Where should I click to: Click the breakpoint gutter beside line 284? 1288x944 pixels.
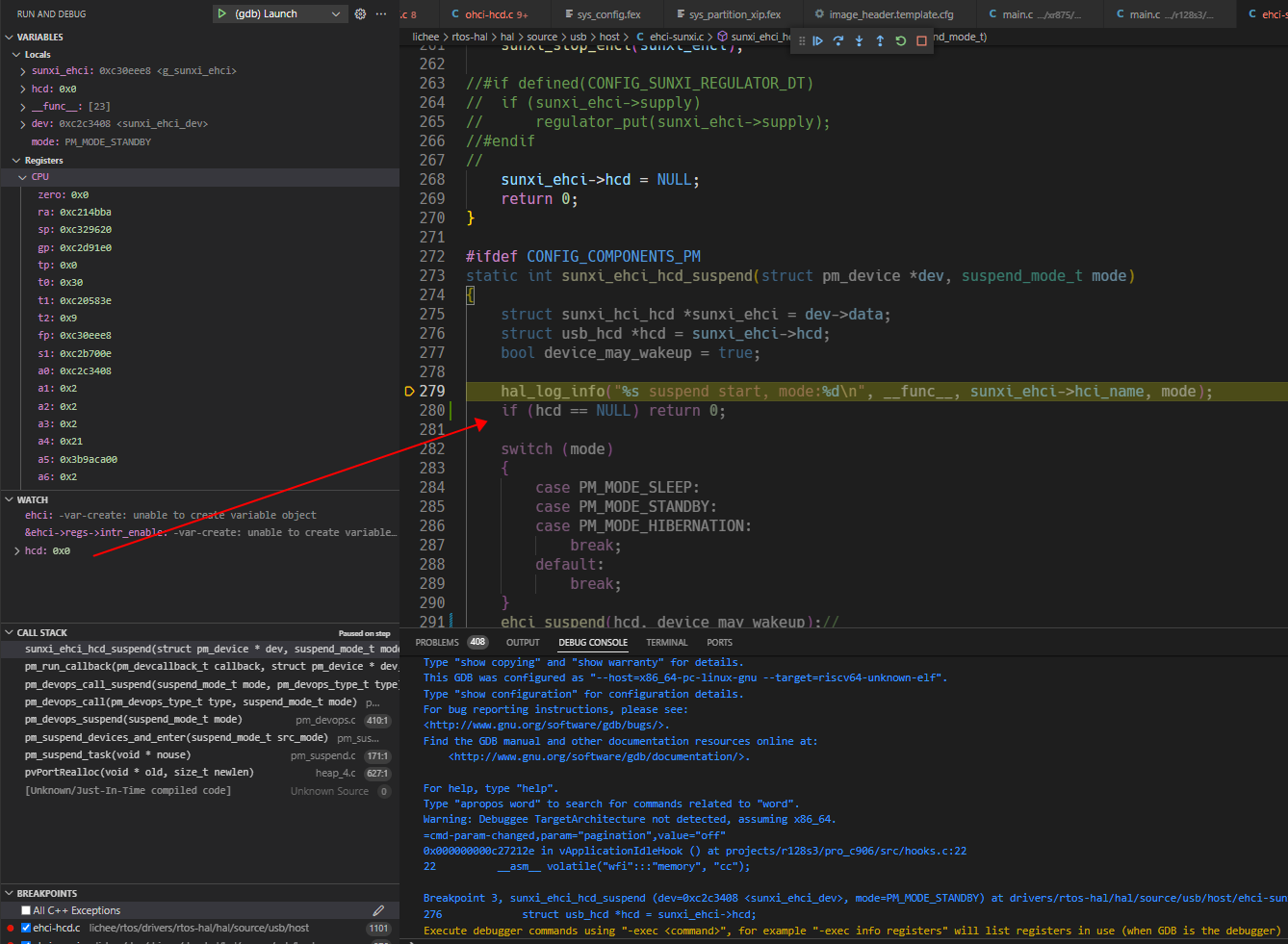click(x=410, y=488)
